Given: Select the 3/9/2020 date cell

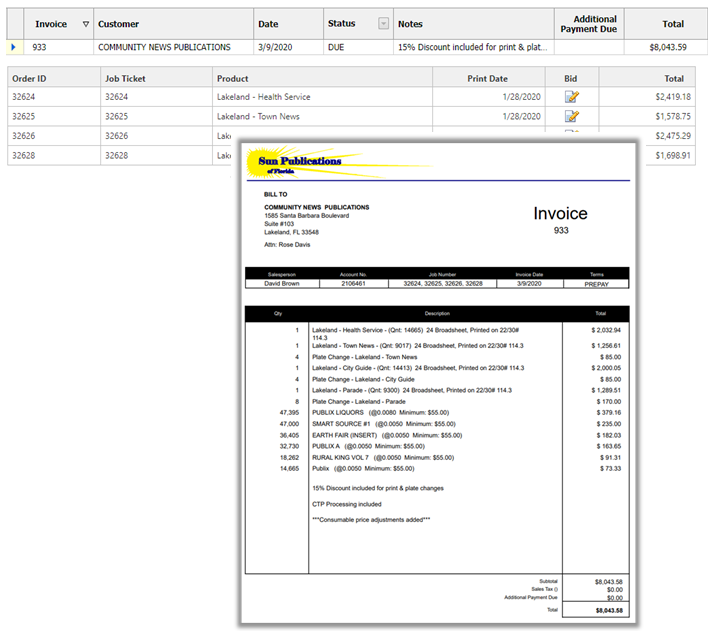Looking at the screenshot, I should click(x=288, y=47).
